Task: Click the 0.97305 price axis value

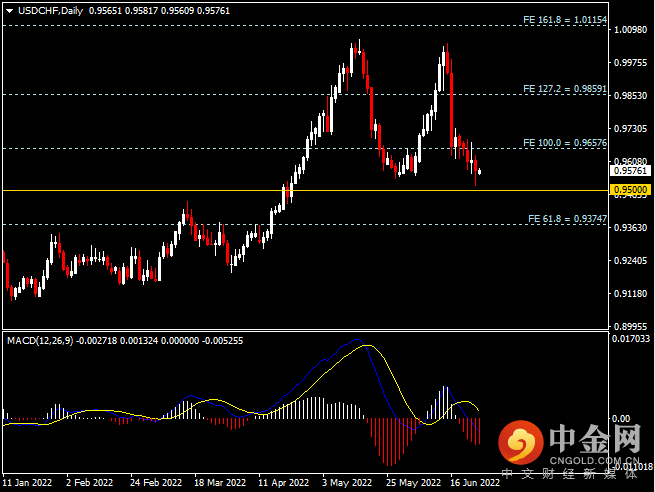Action: 630,129
